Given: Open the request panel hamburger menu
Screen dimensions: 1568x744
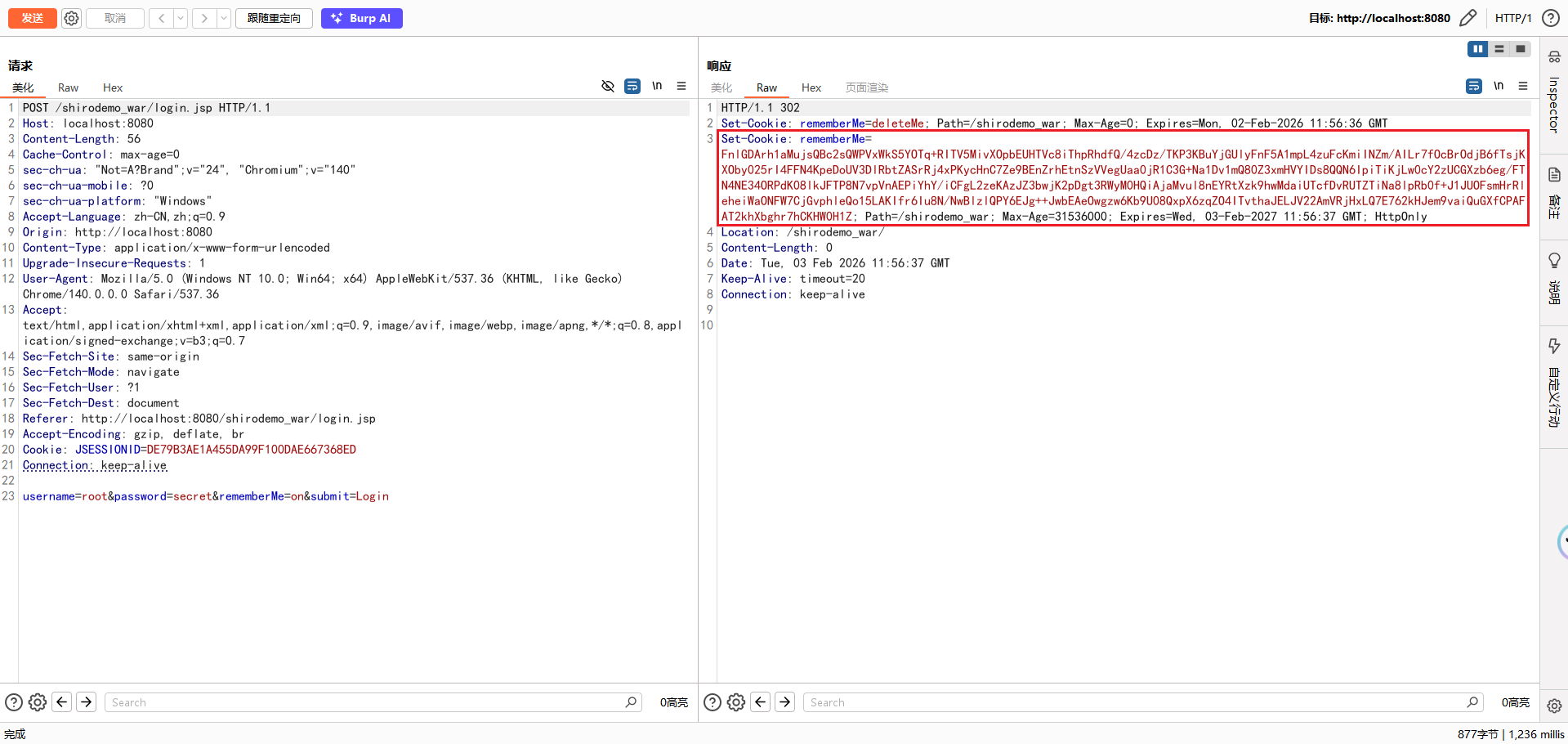Looking at the screenshot, I should pyautogui.click(x=681, y=86).
